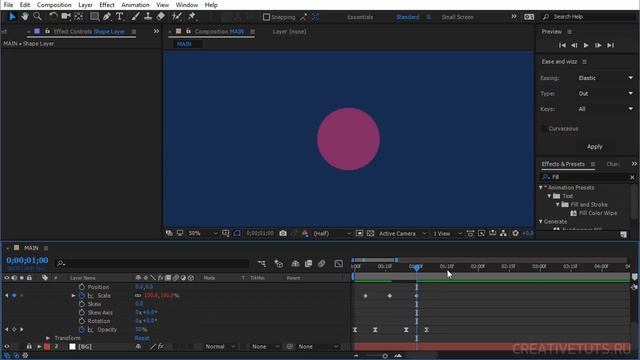Play the composition preview
The width and height of the screenshot is (640, 360).
coord(586,45)
